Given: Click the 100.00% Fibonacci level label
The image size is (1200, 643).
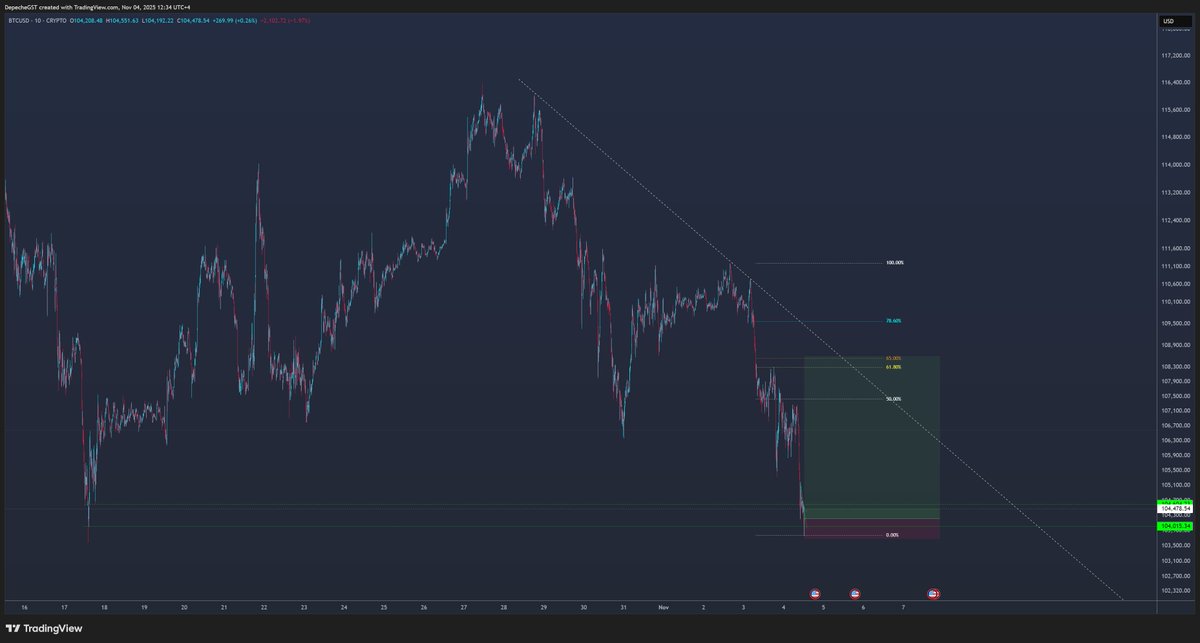Looking at the screenshot, I should 893,262.
